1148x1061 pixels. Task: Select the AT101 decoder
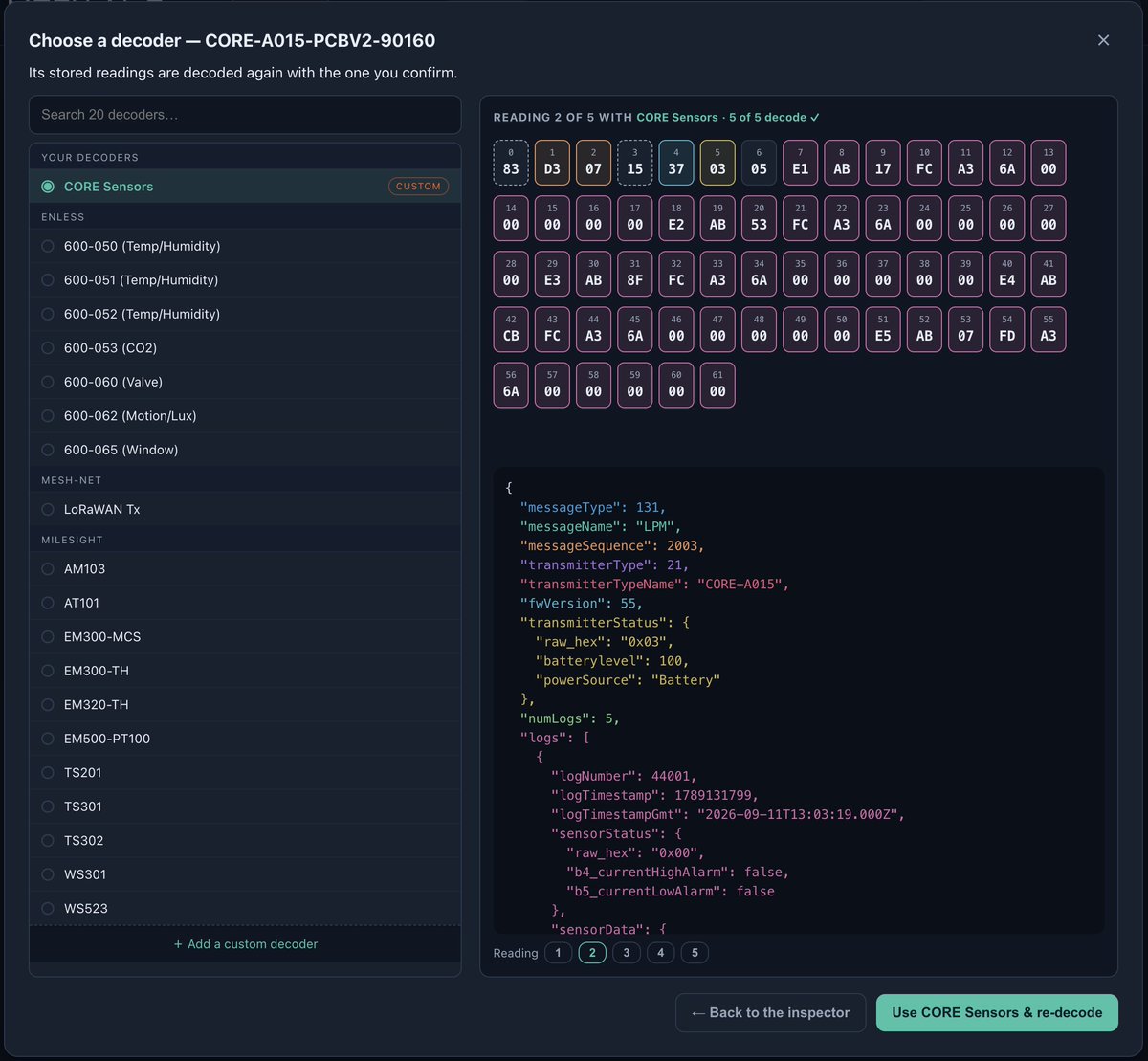tap(245, 603)
